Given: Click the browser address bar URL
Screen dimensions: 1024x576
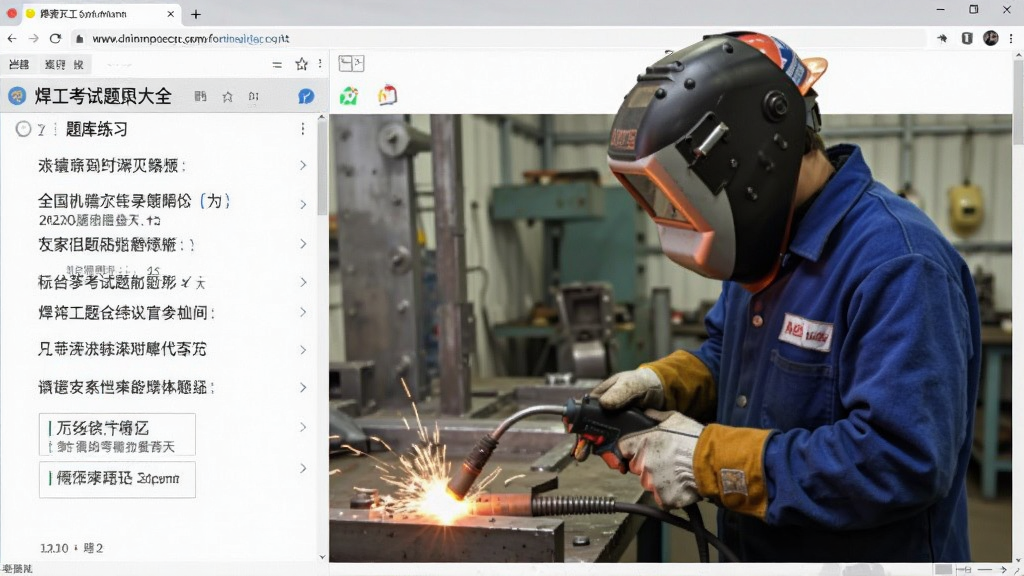Looking at the screenshot, I should [191, 39].
